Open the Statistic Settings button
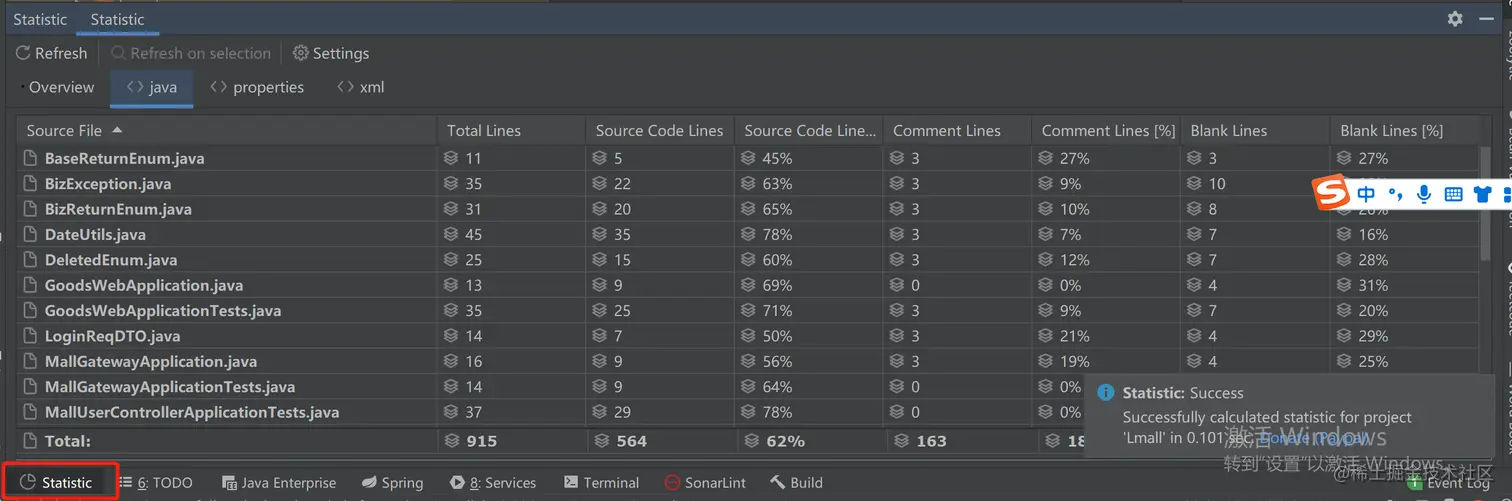This screenshot has height=501, width=1512. pos(331,53)
